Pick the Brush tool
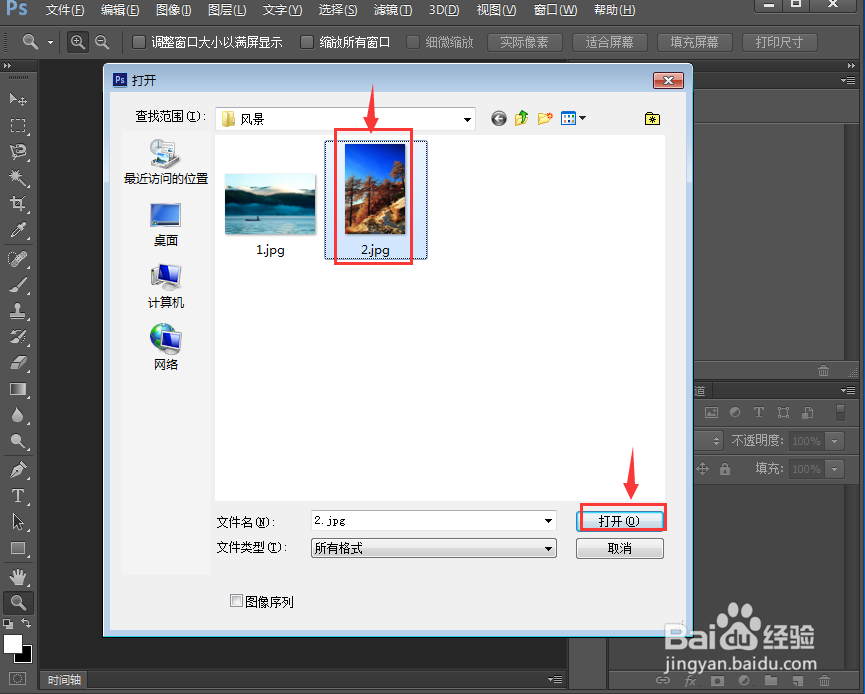The height and width of the screenshot is (694, 865). click(18, 285)
